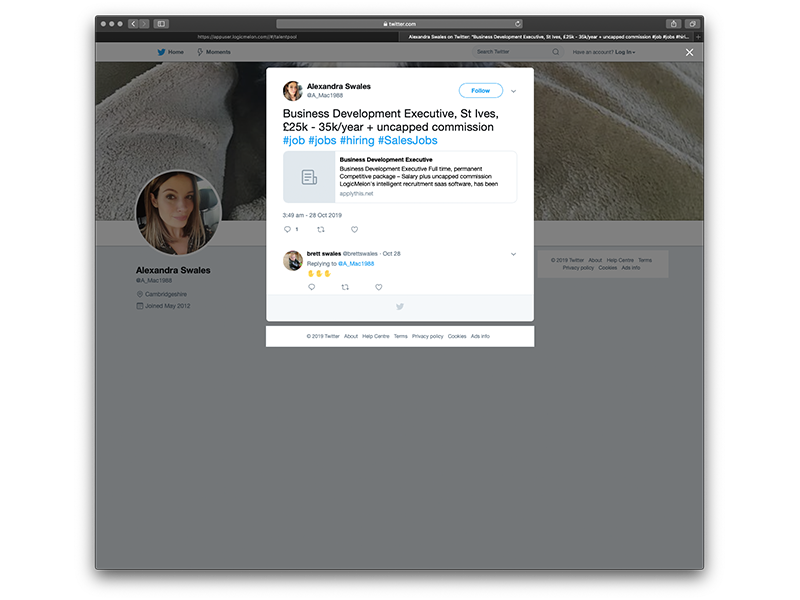This screenshot has width=800, height=600.
Task: Open Help Centre in the footer under the tweet
Action: point(376,336)
